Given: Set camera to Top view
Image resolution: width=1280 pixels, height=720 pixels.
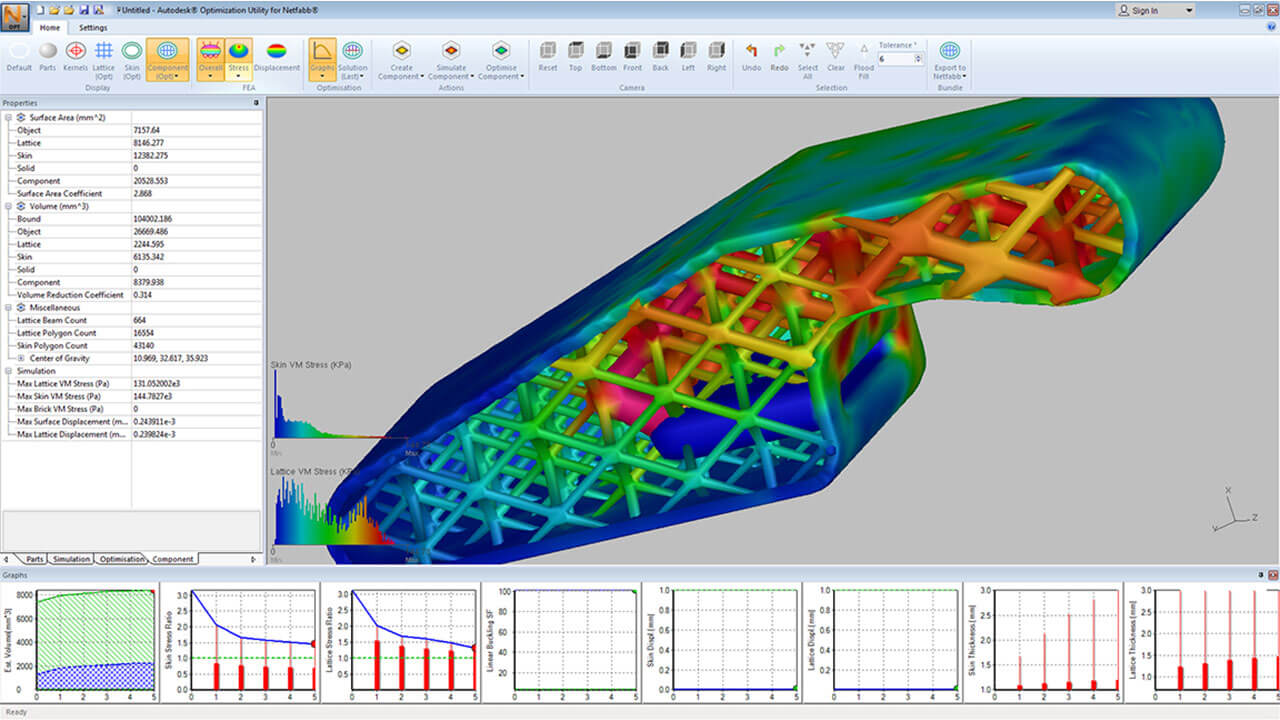Looking at the screenshot, I should pos(575,51).
